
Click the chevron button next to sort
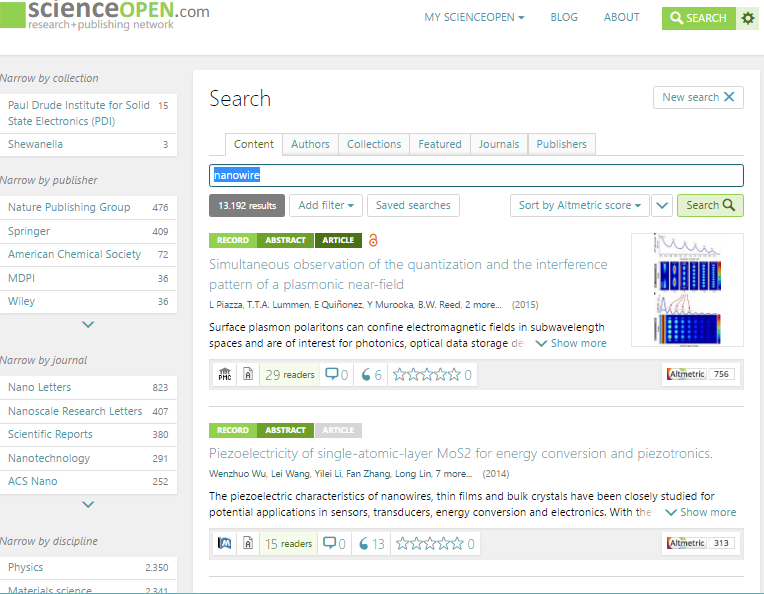662,205
